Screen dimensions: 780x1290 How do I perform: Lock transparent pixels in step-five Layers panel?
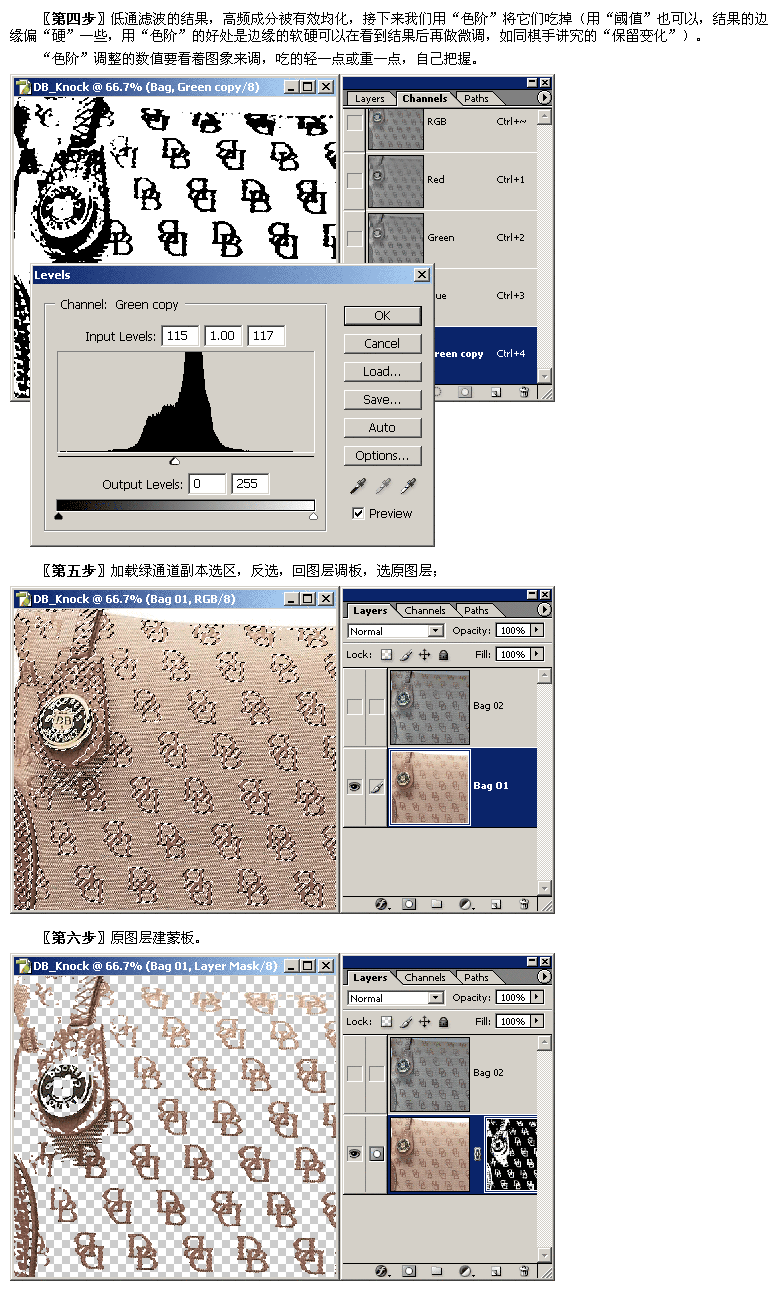386,654
